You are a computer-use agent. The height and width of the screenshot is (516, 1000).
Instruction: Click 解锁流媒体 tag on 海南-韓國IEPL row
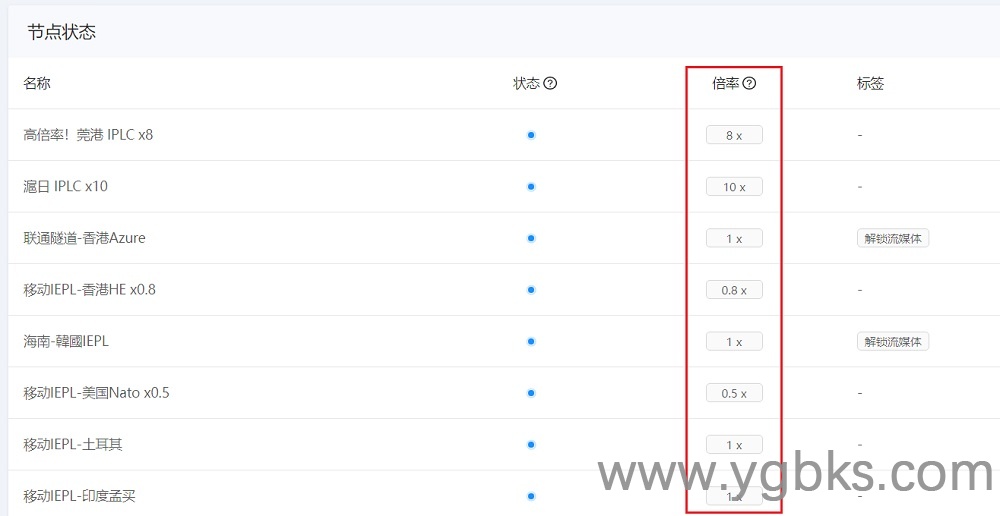893,342
